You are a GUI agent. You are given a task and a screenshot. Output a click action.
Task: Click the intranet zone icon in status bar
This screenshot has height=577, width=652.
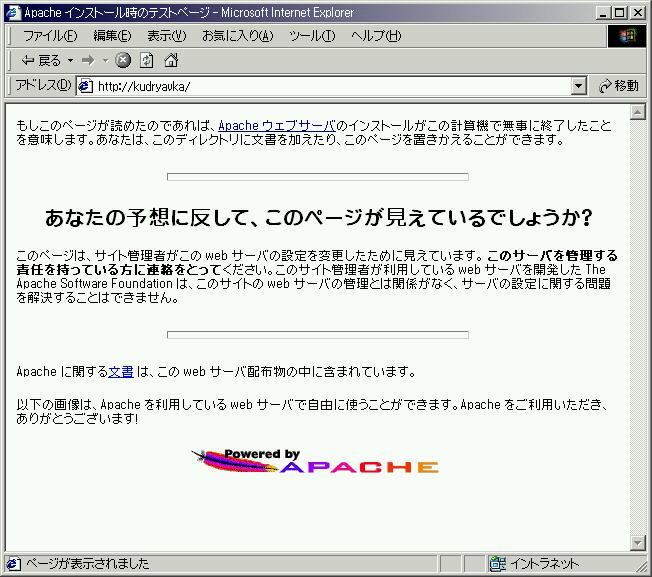497,563
